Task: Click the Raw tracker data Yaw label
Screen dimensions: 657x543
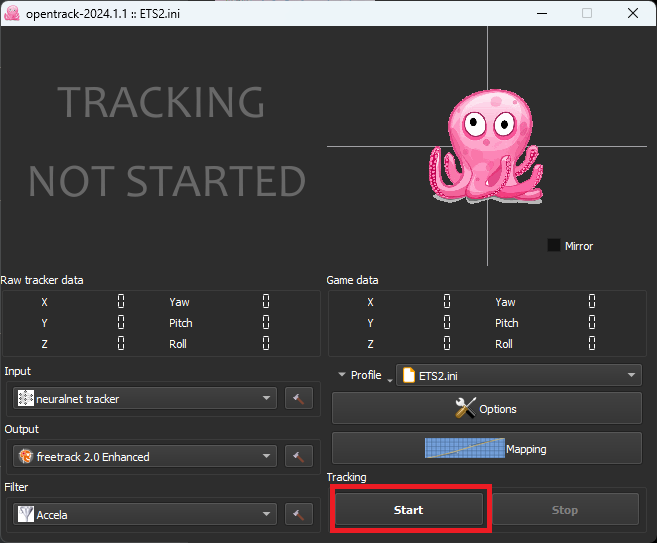Action: pos(179,302)
